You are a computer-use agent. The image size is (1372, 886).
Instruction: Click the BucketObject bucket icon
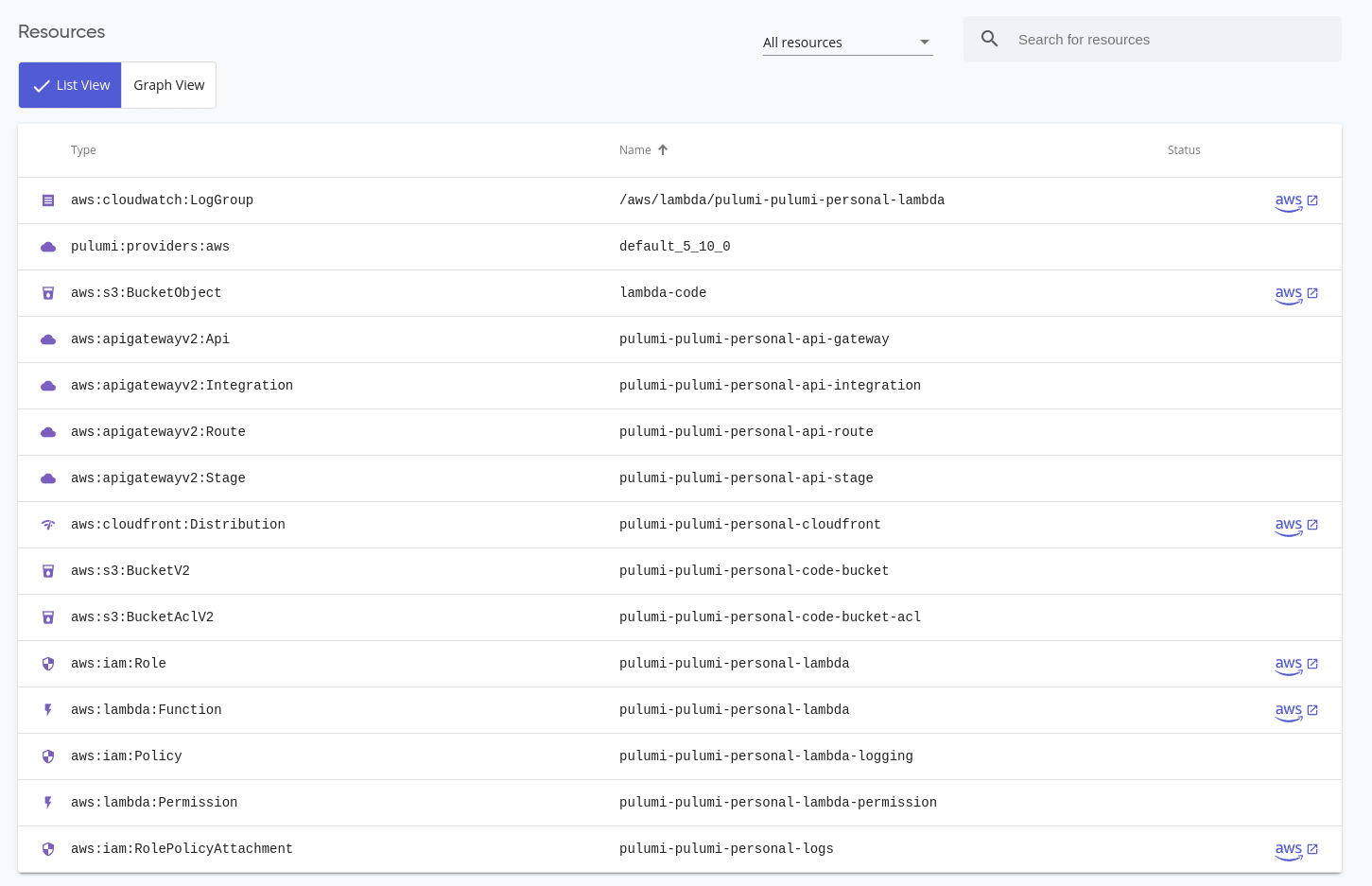(48, 293)
